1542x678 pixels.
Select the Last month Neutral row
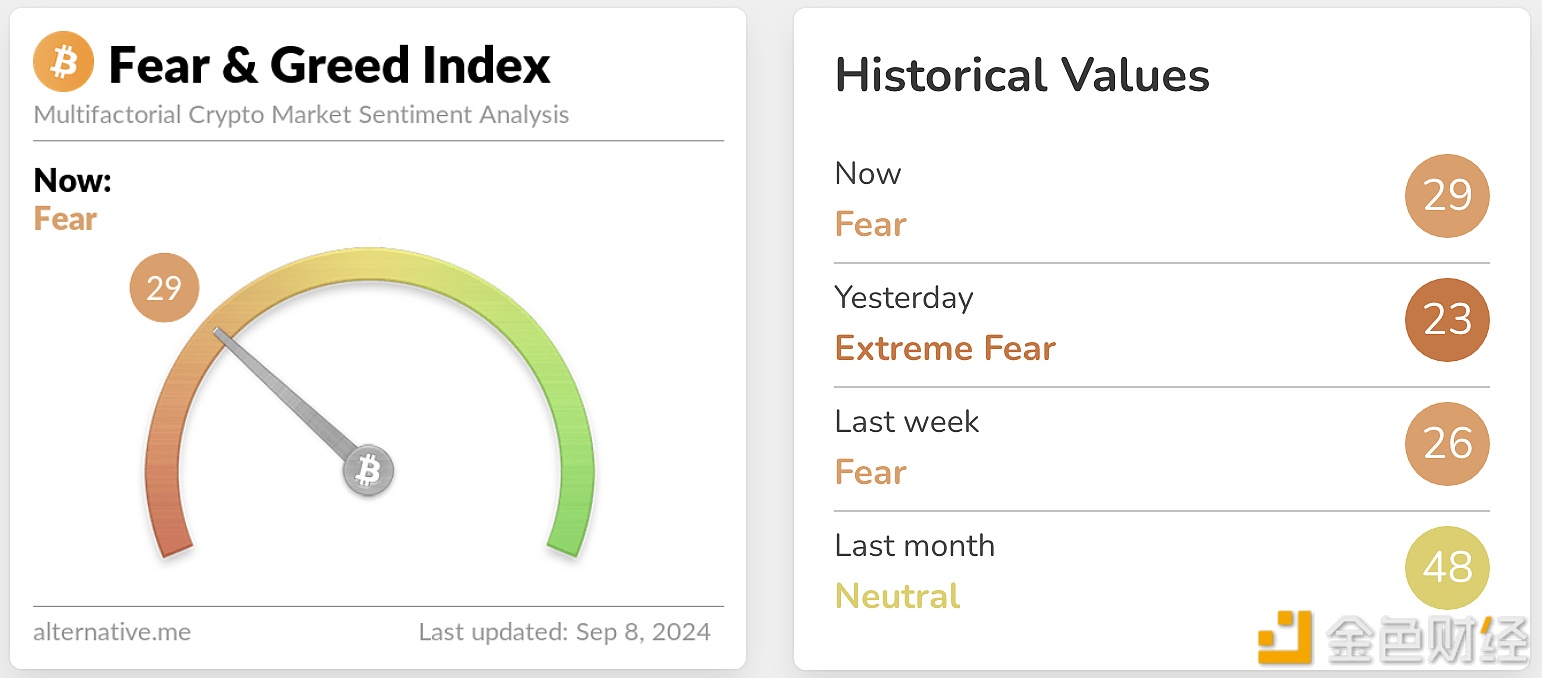(x=1162, y=572)
